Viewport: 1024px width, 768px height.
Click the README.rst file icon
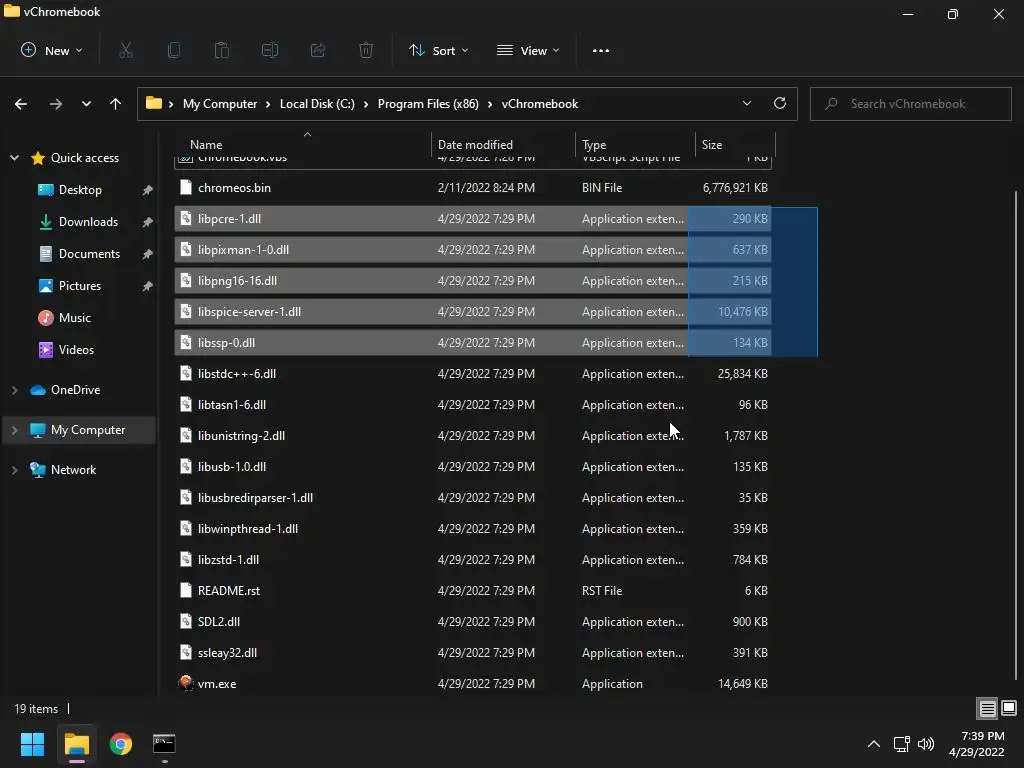pyautogui.click(x=186, y=590)
